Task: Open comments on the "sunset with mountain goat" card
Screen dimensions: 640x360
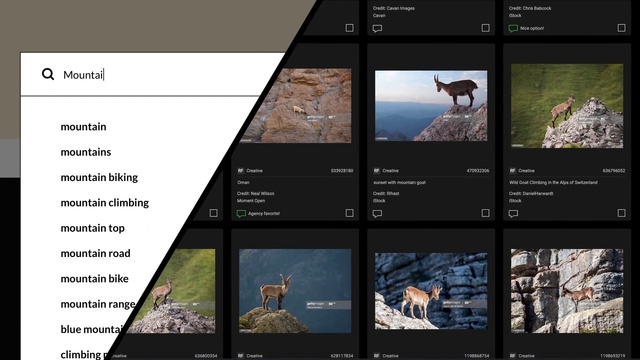Action: pos(377,213)
